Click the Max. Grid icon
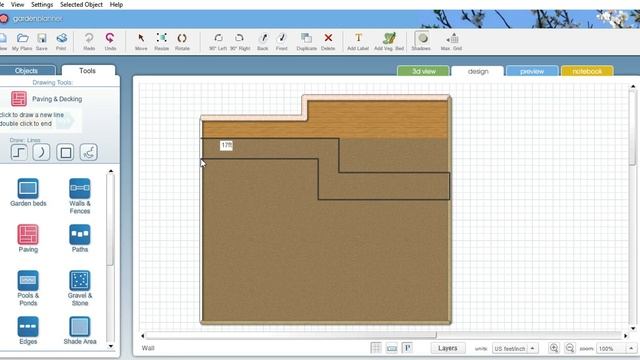This screenshot has height=360, width=640. pyautogui.click(x=452, y=39)
